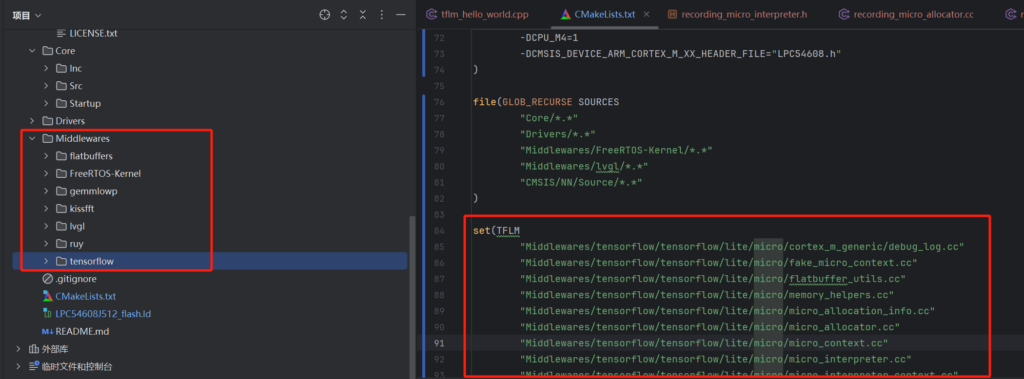Expand the tensorflow folder chevron
Screen dimensions: 1024x379
(x=46, y=261)
